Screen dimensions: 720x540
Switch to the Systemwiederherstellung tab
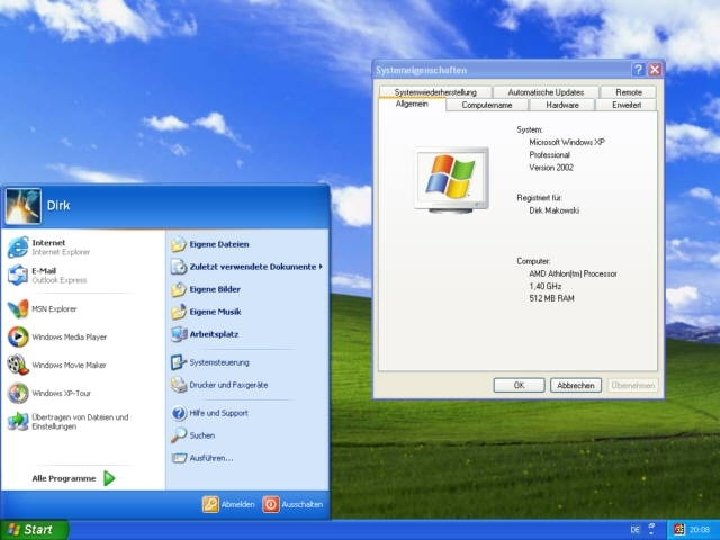click(436, 92)
